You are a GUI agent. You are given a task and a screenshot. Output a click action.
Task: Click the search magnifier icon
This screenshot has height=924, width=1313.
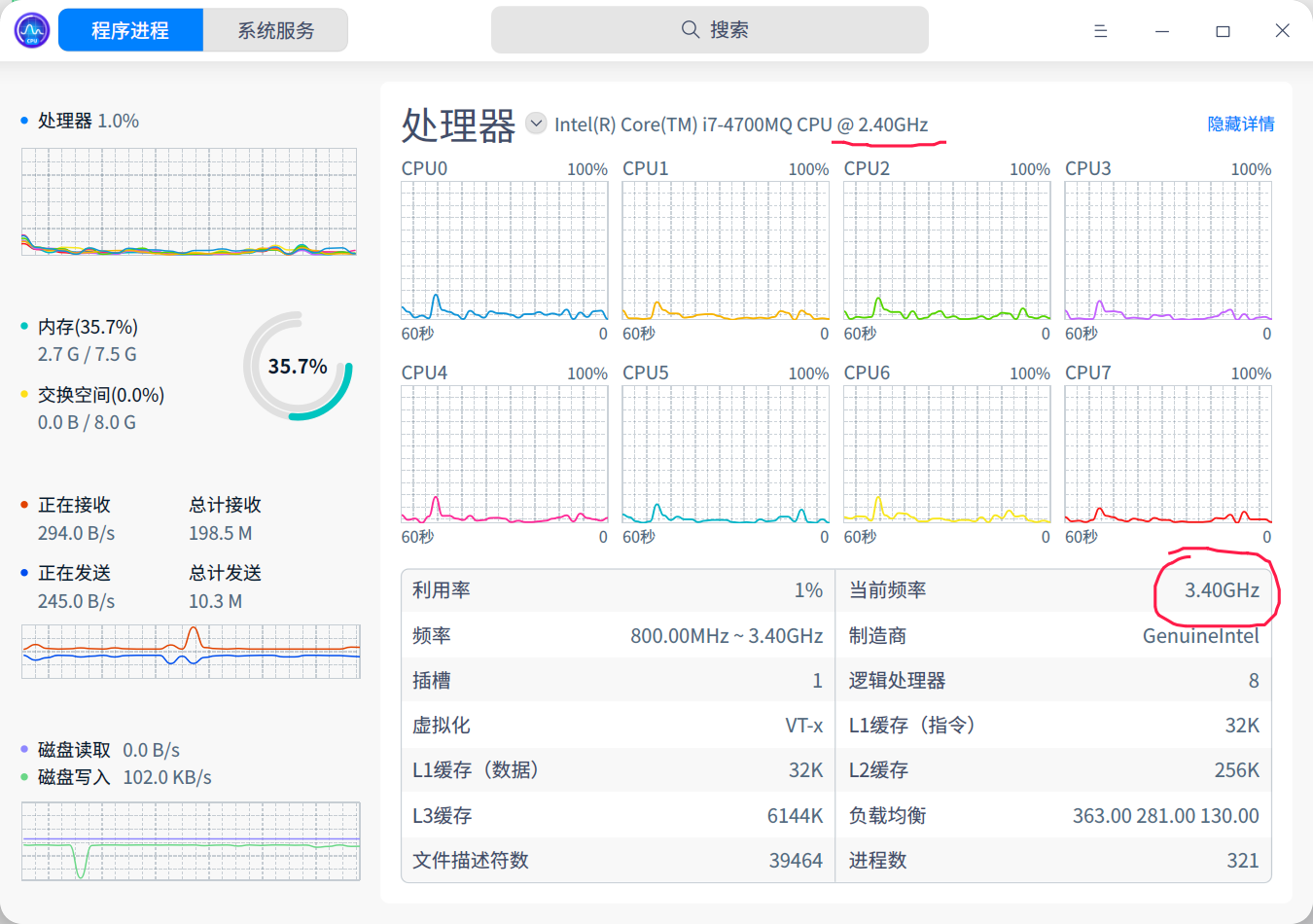[691, 29]
